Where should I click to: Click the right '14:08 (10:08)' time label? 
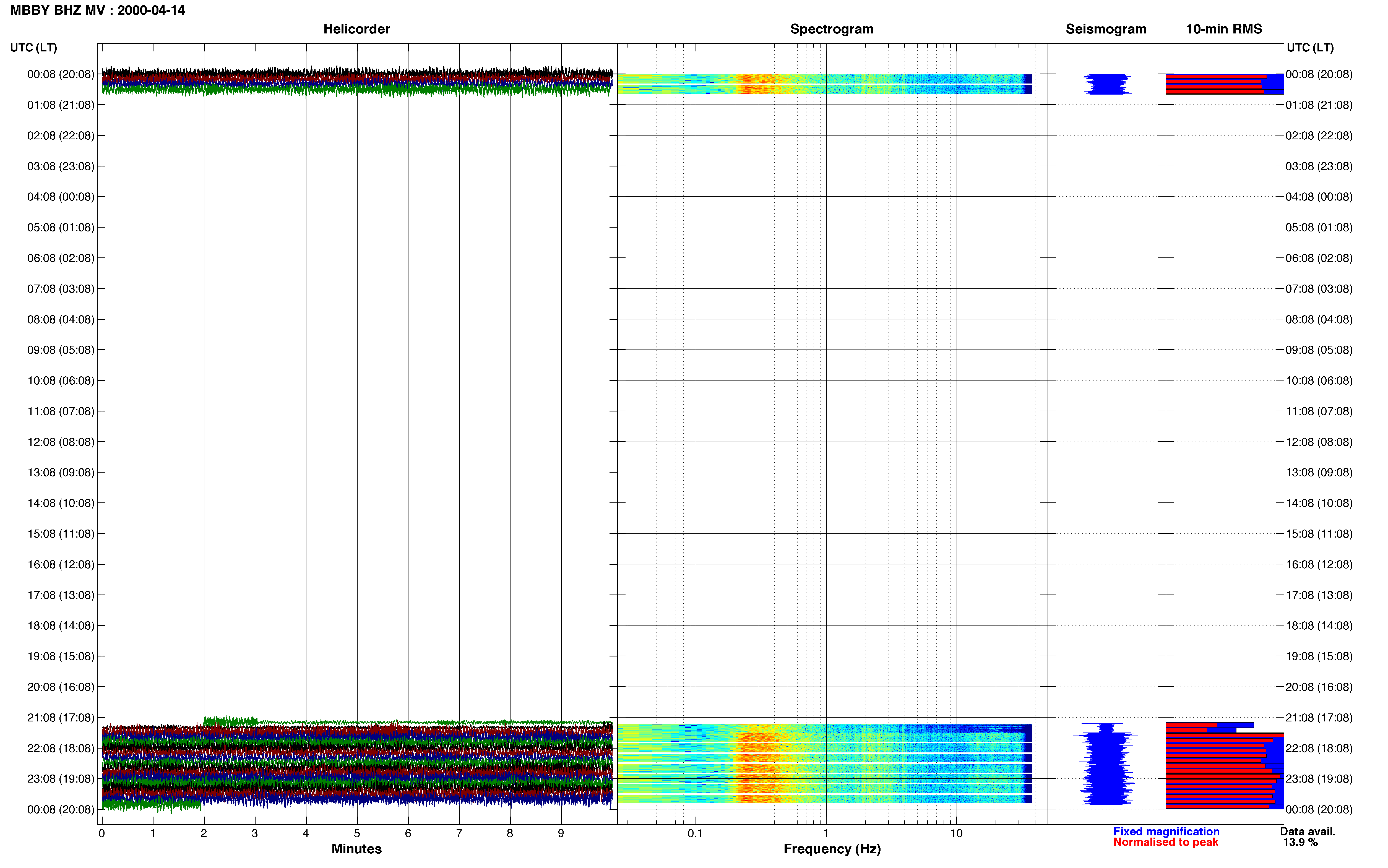pyautogui.click(x=1319, y=504)
